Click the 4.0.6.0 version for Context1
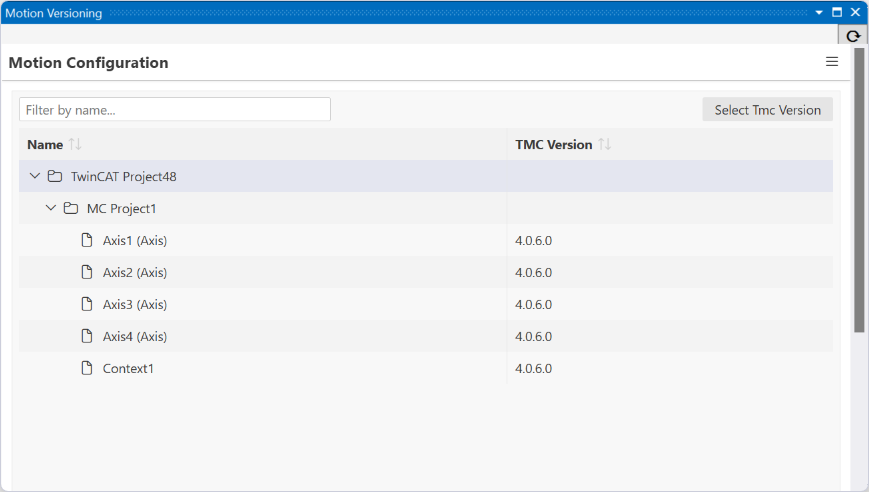 533,368
